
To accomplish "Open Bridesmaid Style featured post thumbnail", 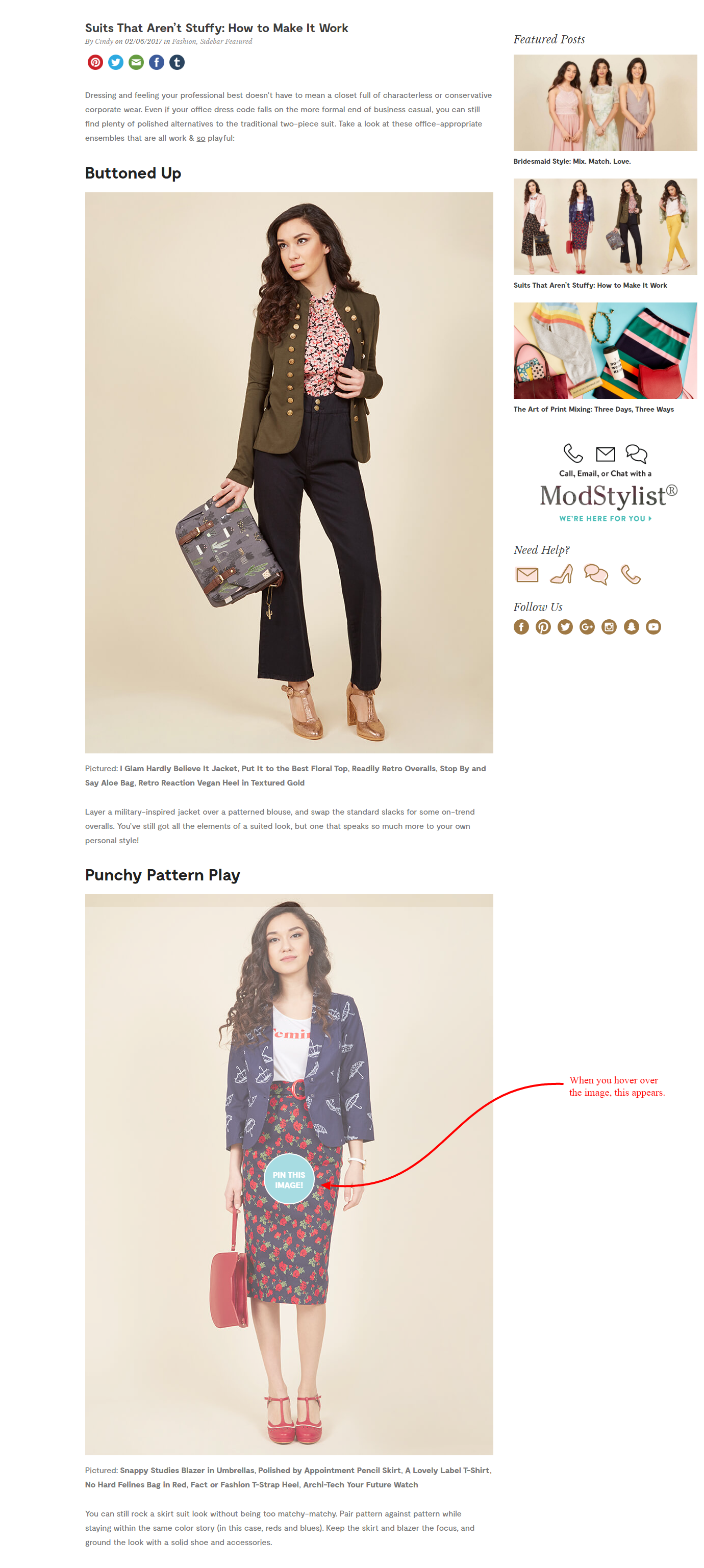I will [605, 102].
